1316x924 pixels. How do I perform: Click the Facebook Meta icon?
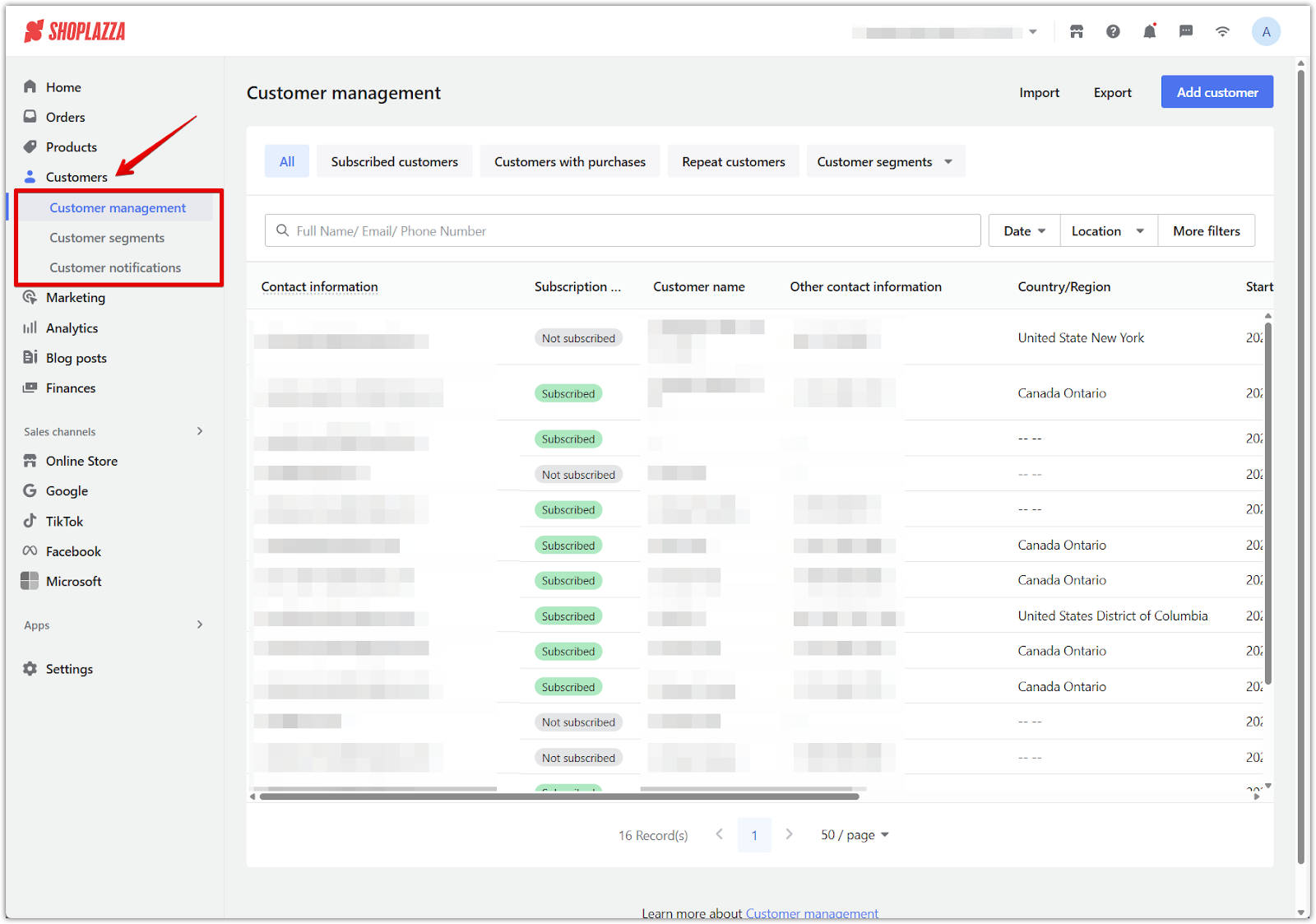coord(30,551)
